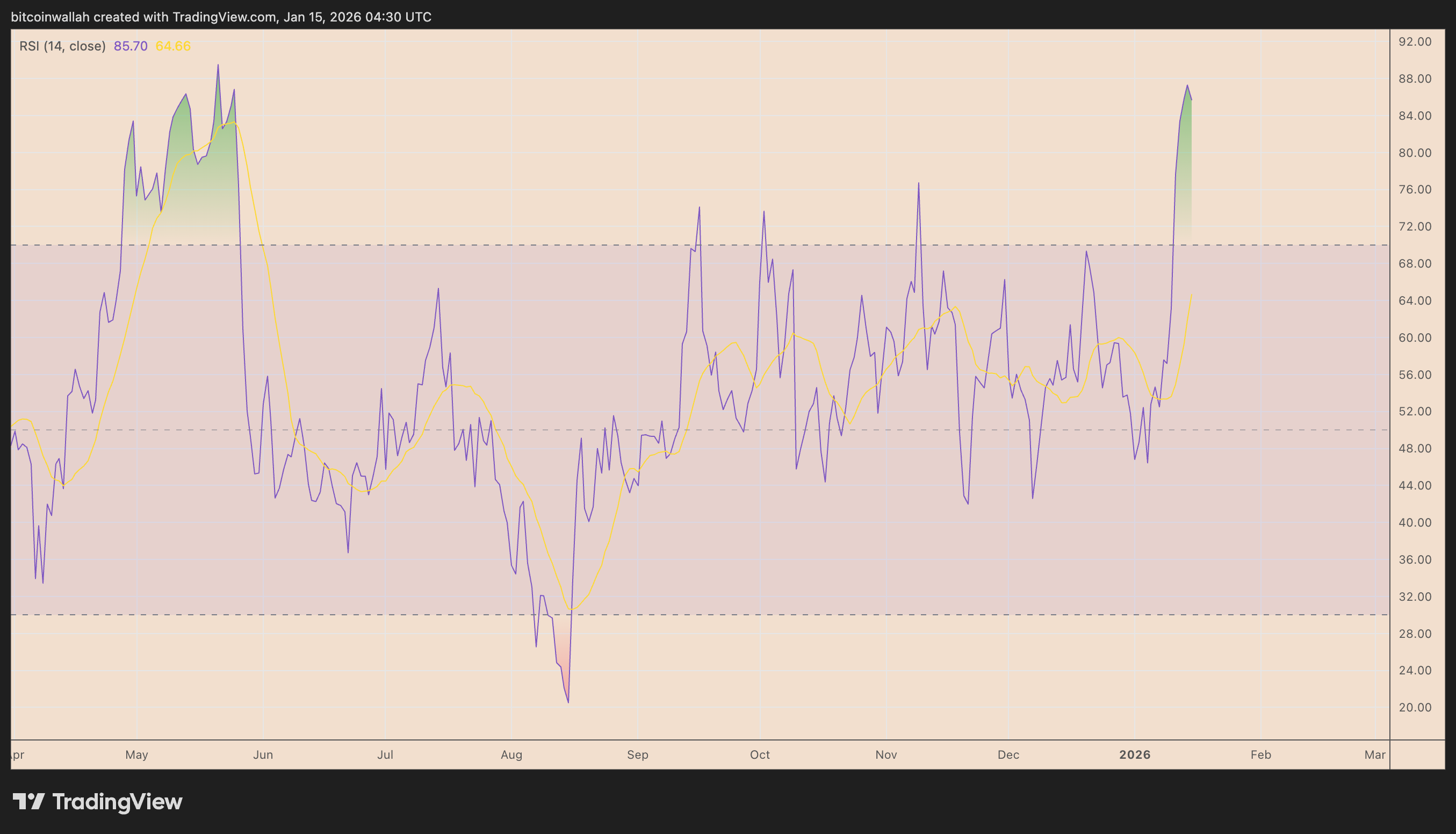Viewport: 1456px width, 834px height.
Task: Click the latest RSI peak near 88
Action: click(1187, 86)
